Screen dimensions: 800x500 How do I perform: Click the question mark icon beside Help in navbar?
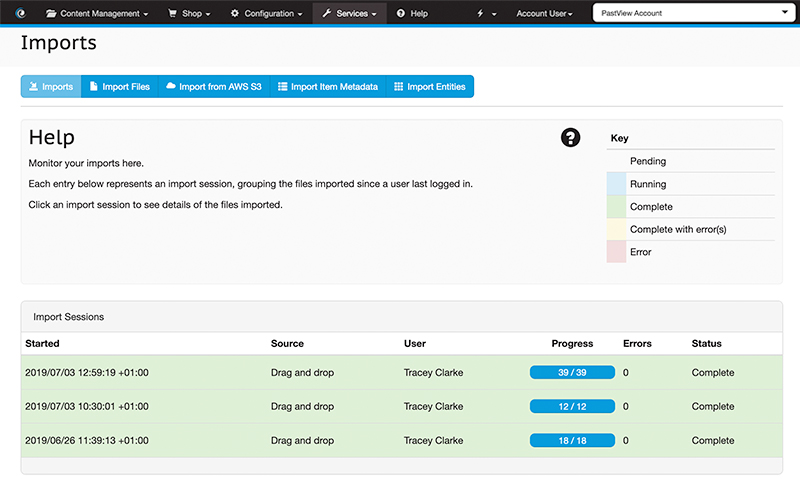point(401,13)
